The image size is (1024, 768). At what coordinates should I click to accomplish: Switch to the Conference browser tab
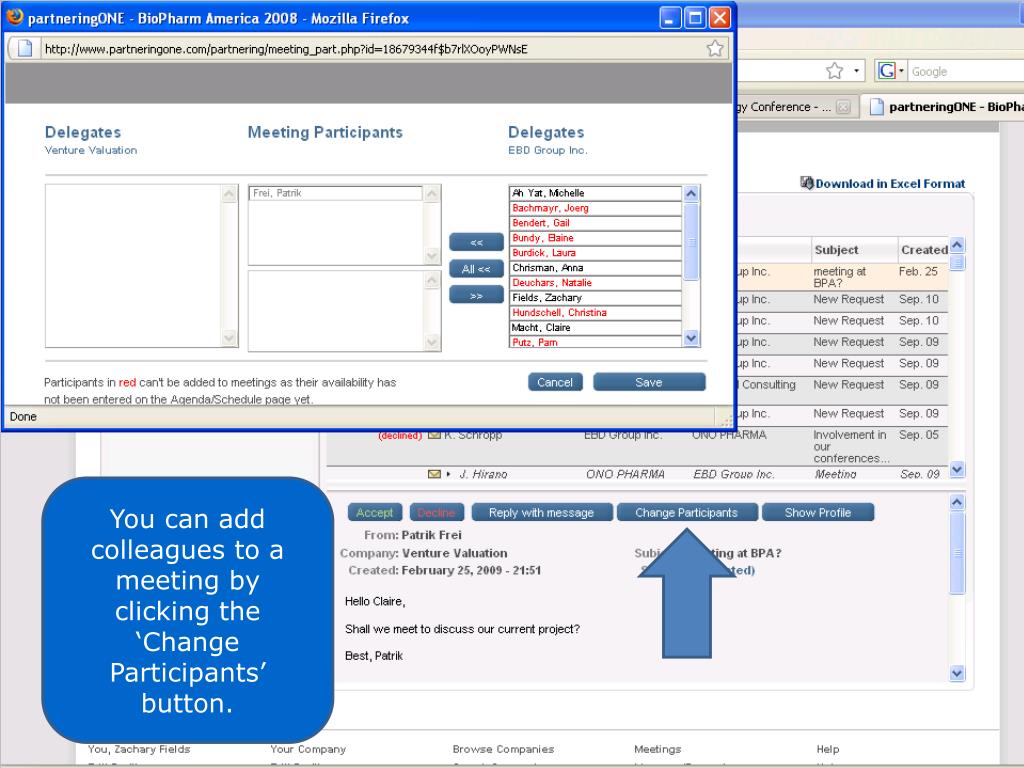click(x=783, y=107)
